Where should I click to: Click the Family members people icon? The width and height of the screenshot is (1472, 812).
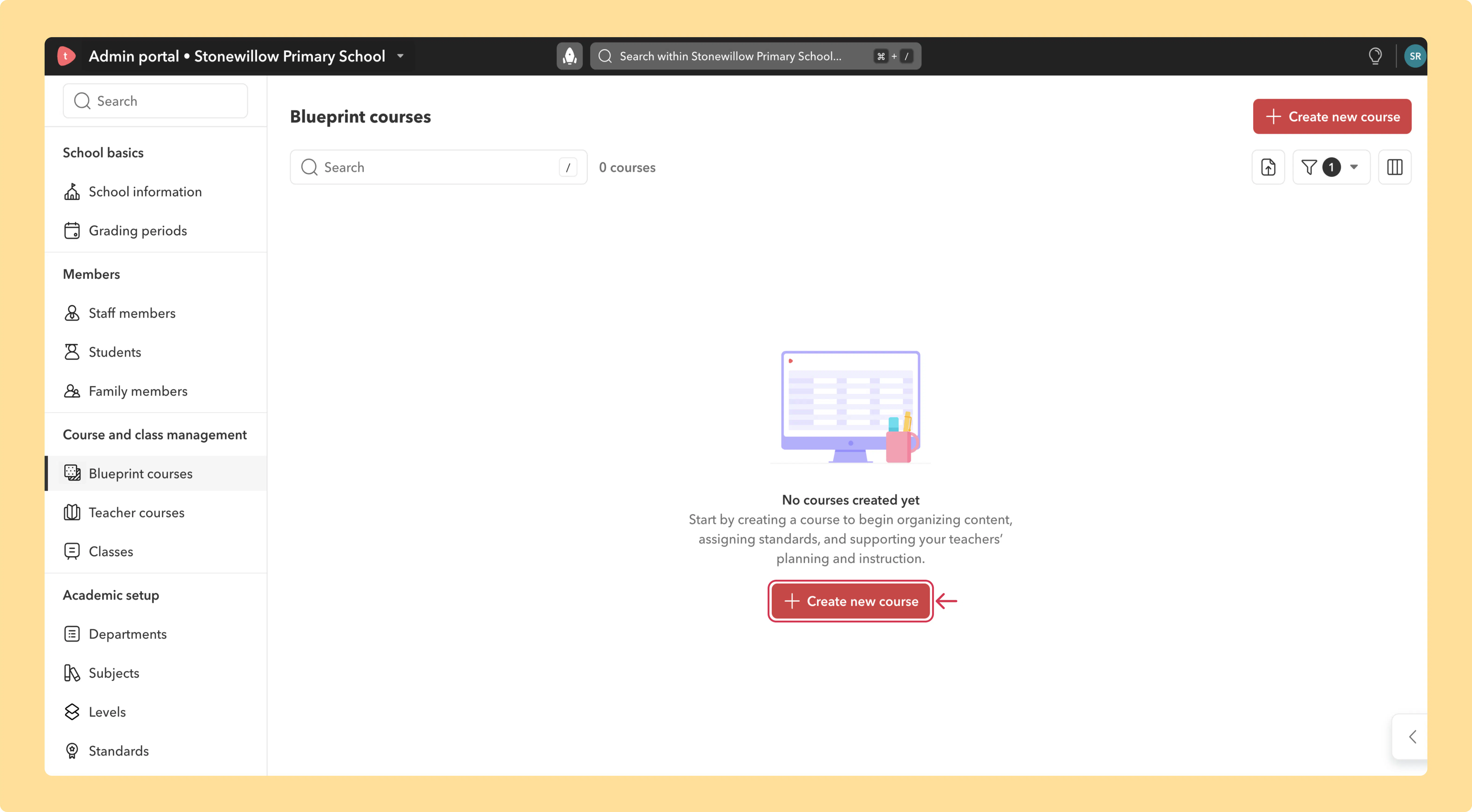point(72,391)
